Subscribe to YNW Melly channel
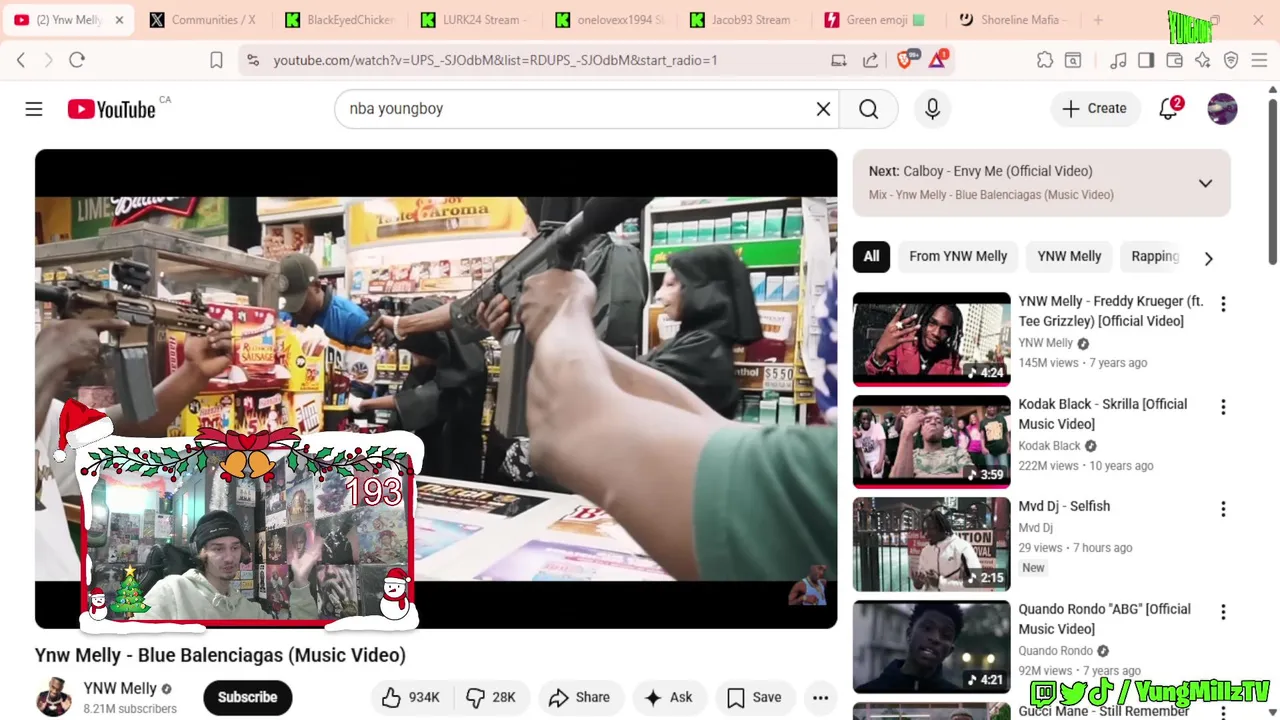The image size is (1280, 720). (247, 697)
